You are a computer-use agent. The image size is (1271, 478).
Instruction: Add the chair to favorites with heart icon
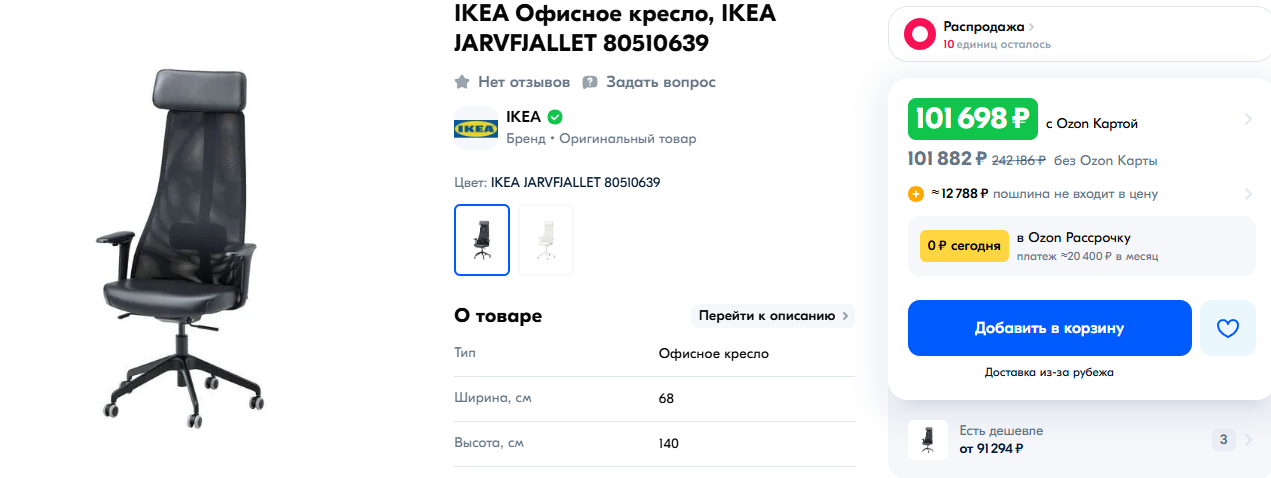[1227, 328]
